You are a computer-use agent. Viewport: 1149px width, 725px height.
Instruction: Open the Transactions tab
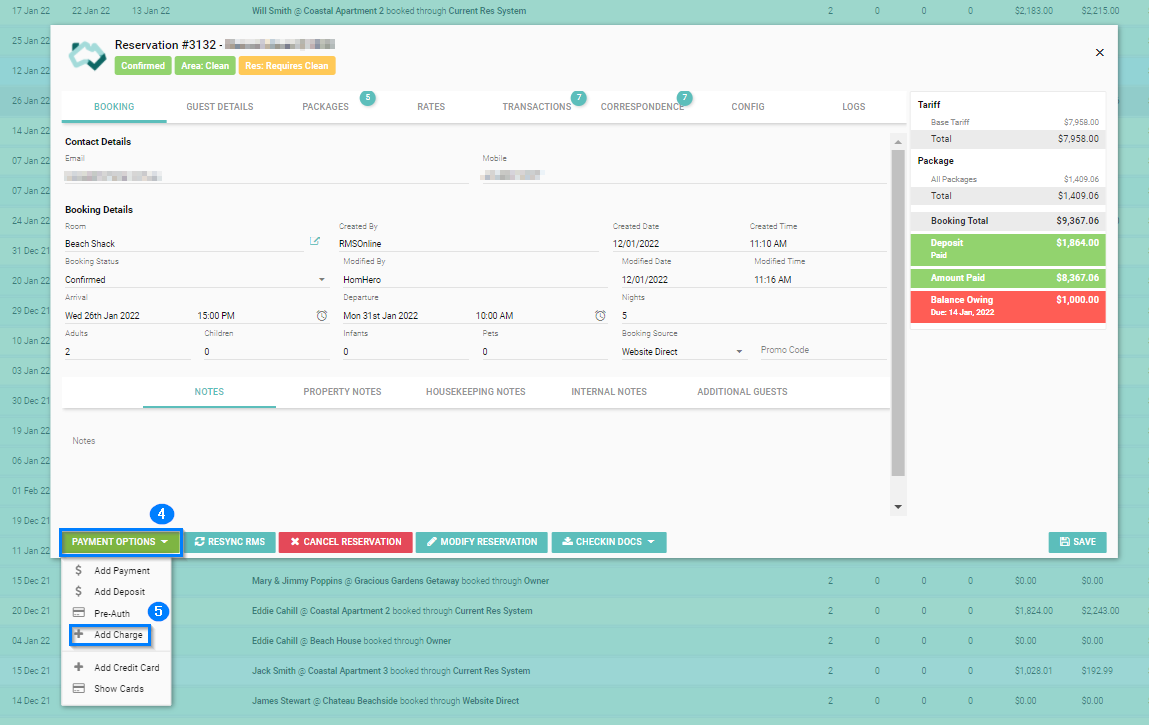(536, 107)
